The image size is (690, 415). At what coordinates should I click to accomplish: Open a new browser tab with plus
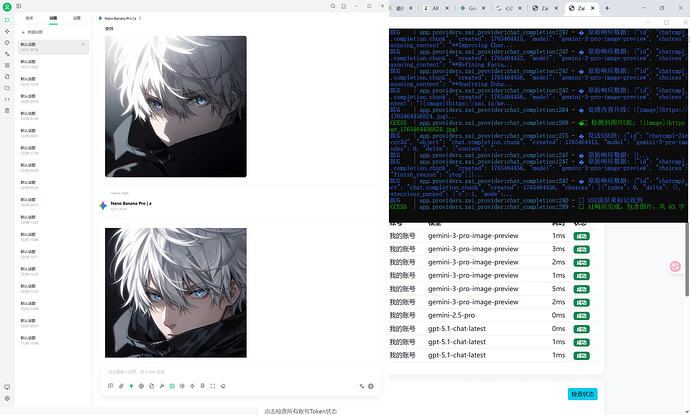(607, 8)
